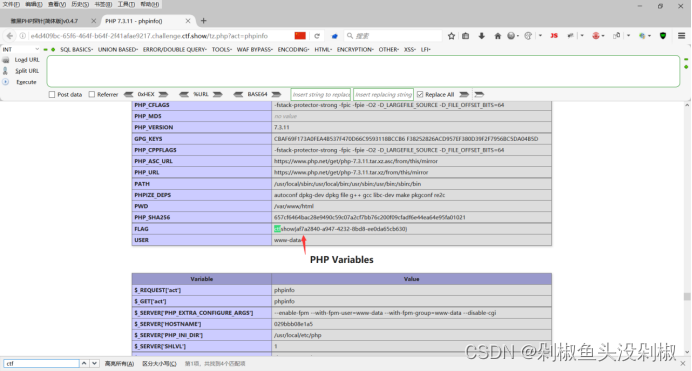This screenshot has height=371, width=692.
Task: Click in the HackBar URL text area
Action: tap(363, 71)
